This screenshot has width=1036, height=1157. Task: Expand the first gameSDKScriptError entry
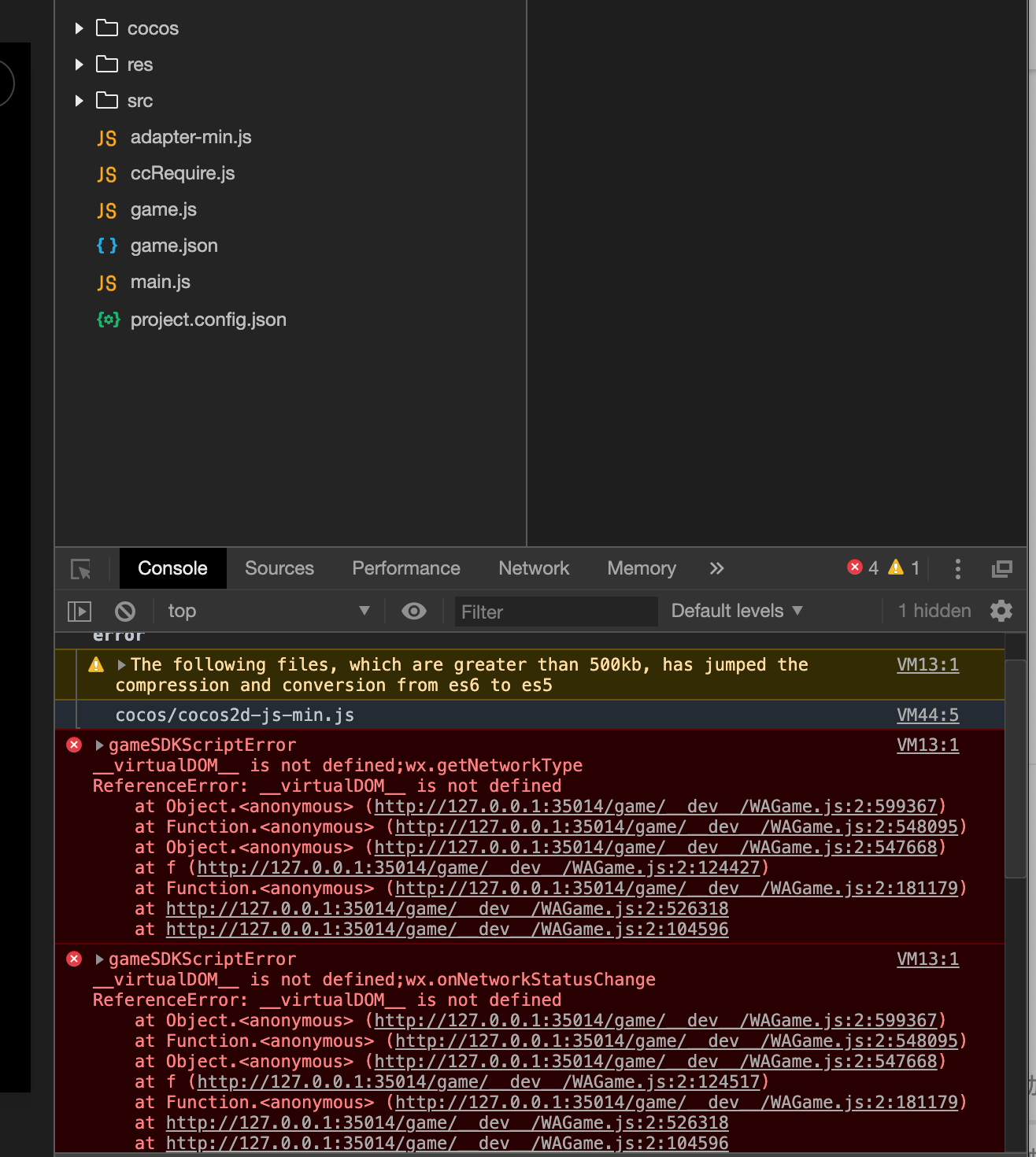pyautogui.click(x=100, y=745)
